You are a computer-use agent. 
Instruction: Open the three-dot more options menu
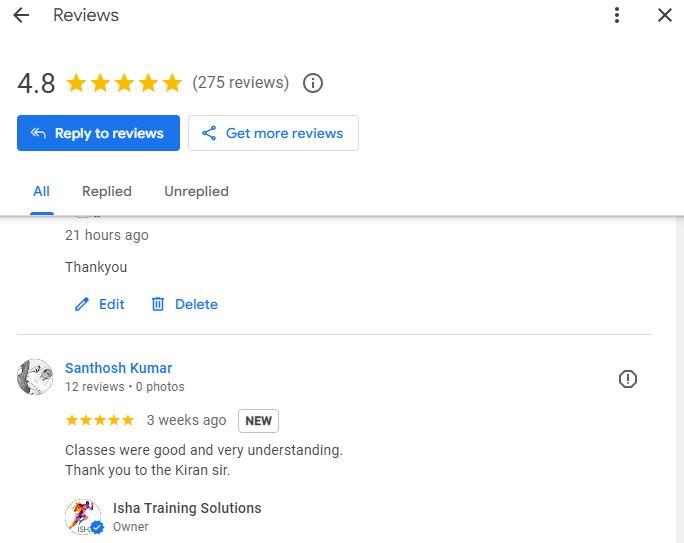coord(616,15)
